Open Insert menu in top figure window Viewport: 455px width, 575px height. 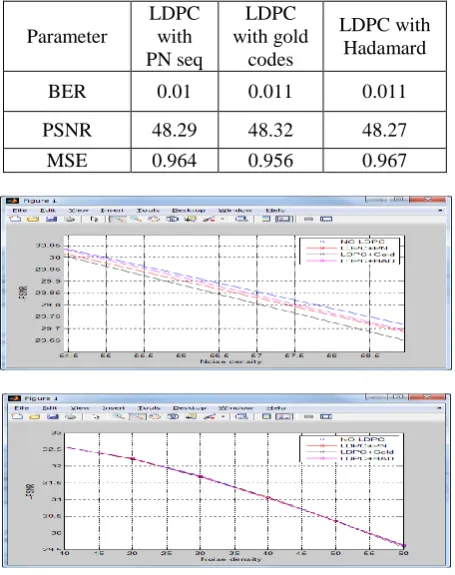click(x=112, y=210)
